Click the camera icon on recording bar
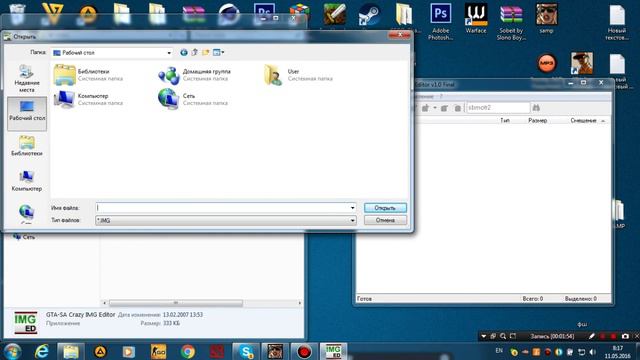Screen dimensions: 640x360 [625, 336]
